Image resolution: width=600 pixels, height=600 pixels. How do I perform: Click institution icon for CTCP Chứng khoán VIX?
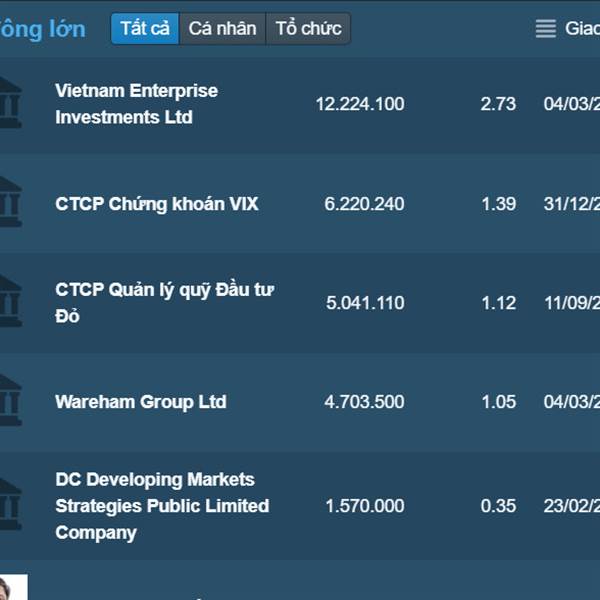(10, 202)
